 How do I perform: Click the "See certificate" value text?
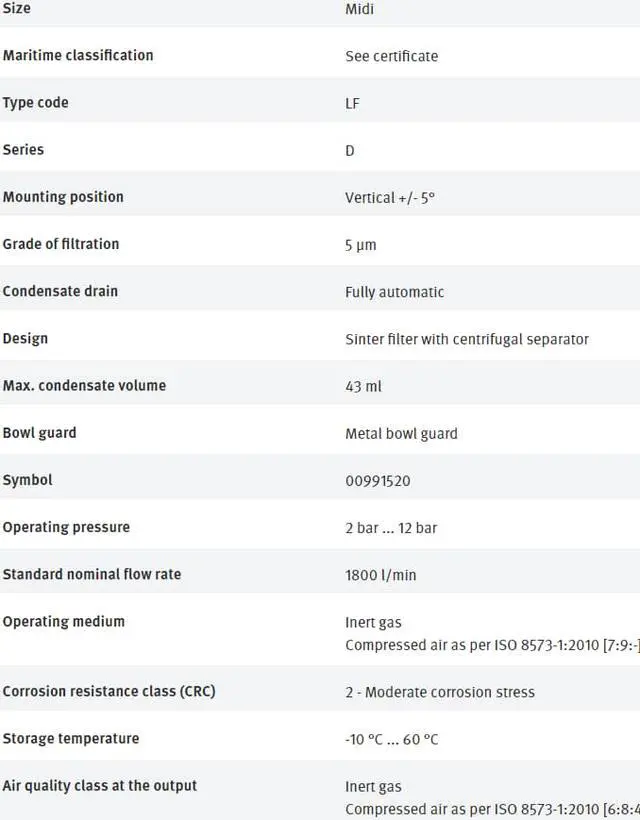pyautogui.click(x=391, y=56)
